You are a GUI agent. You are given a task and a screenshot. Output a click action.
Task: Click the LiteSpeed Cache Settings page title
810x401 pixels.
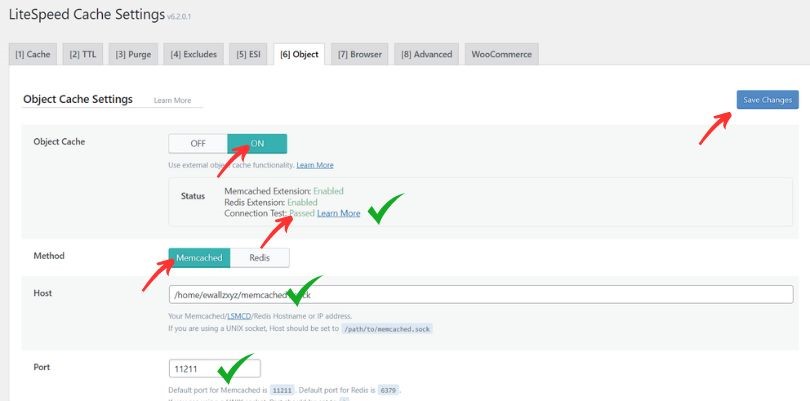click(x=87, y=14)
